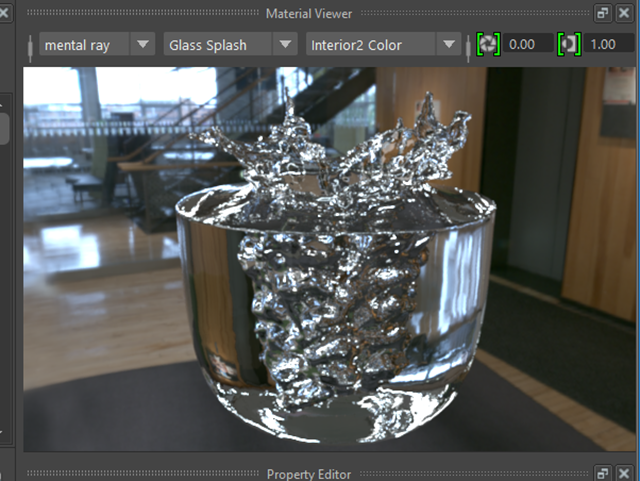Click the toolbar grip handle before exposure icon
The height and width of the screenshot is (481, 640).
point(468,48)
